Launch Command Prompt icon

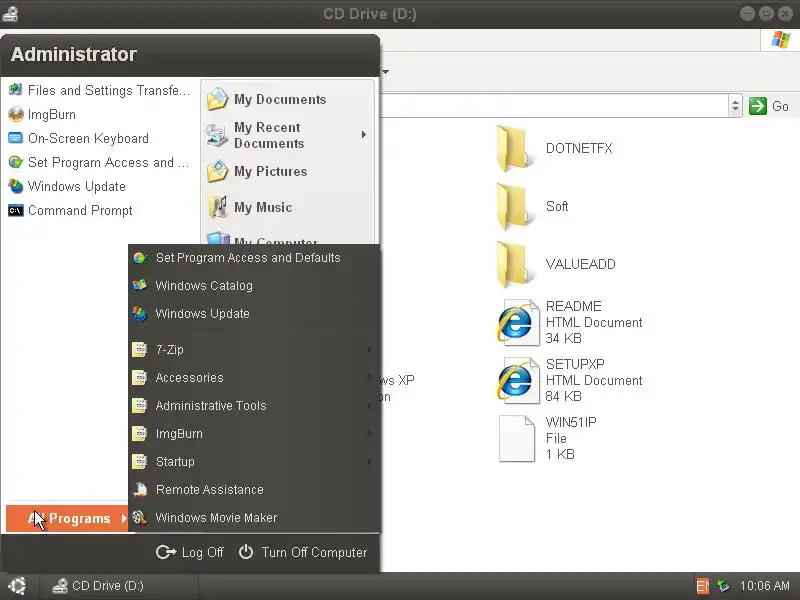(15, 210)
